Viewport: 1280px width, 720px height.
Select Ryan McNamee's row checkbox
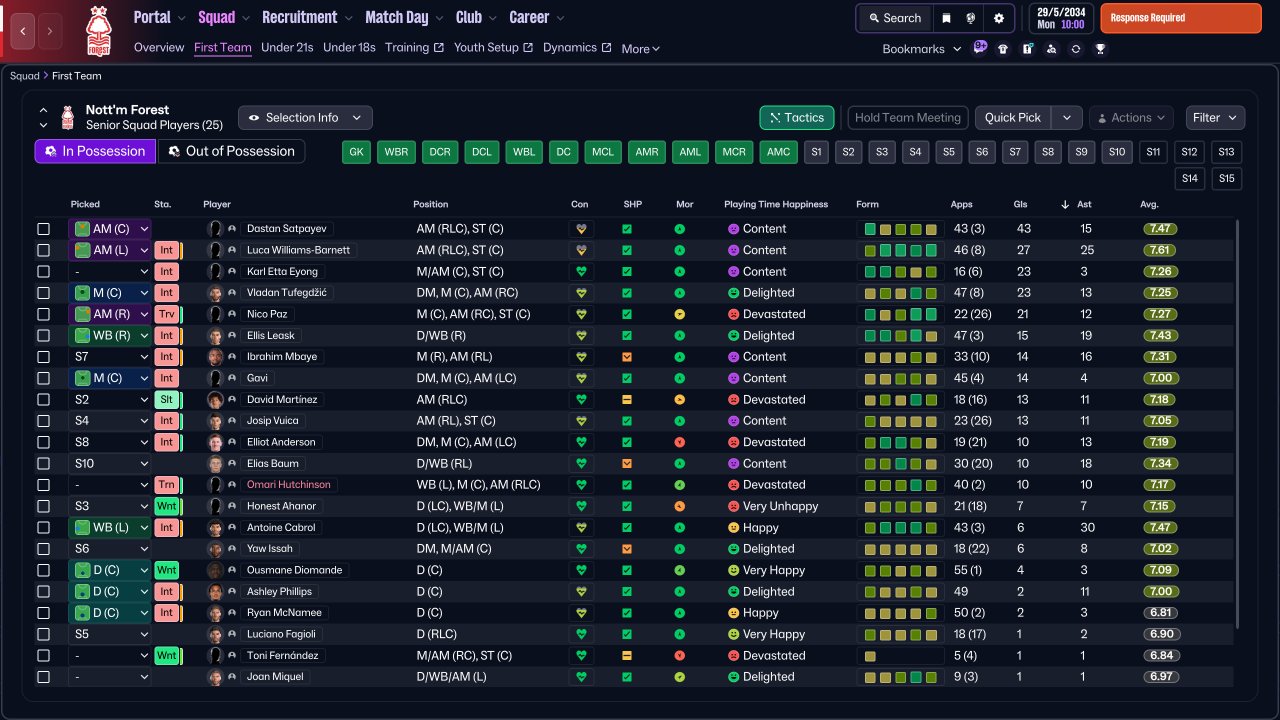[43, 613]
